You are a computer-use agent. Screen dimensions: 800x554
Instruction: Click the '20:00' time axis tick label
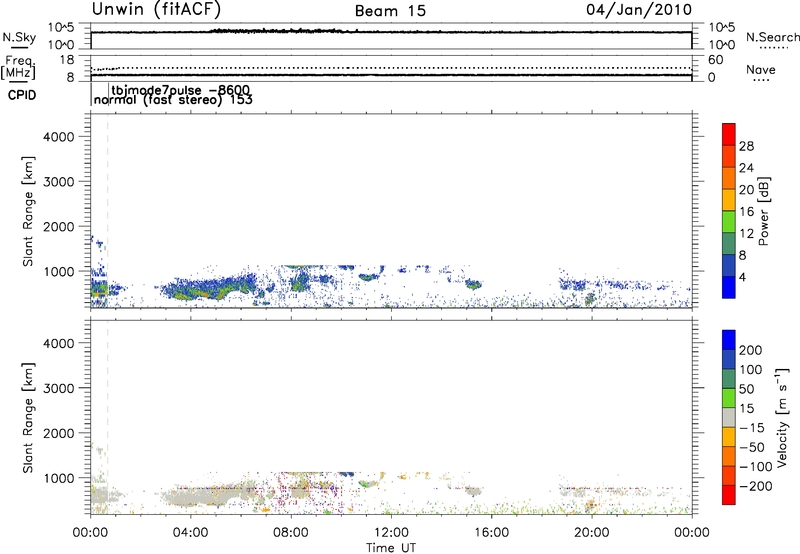pos(591,533)
